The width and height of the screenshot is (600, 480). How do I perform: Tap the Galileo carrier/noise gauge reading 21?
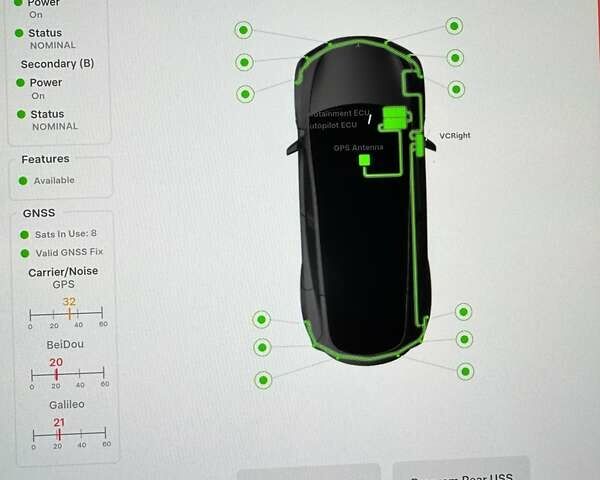coord(70,434)
